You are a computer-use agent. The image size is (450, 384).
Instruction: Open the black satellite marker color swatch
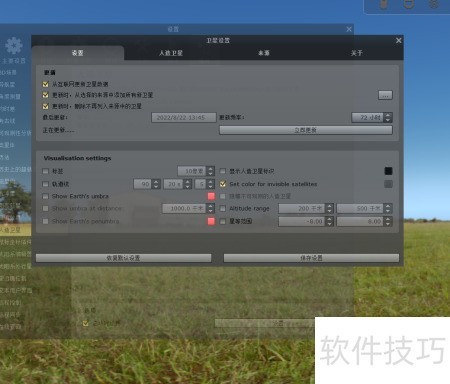click(388, 171)
